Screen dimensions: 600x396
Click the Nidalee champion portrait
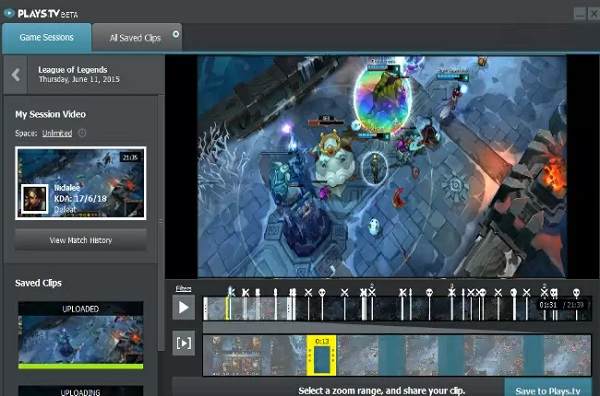35,199
